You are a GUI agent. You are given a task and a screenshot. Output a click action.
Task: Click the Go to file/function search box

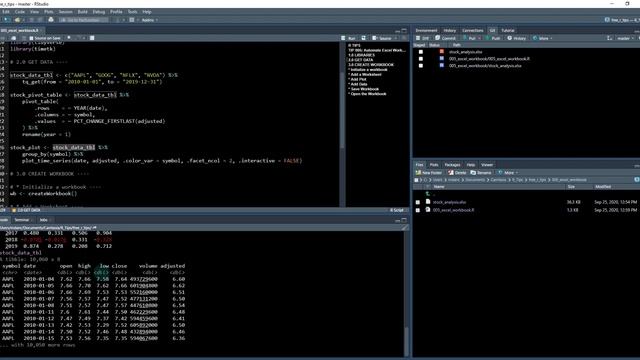(x=84, y=20)
